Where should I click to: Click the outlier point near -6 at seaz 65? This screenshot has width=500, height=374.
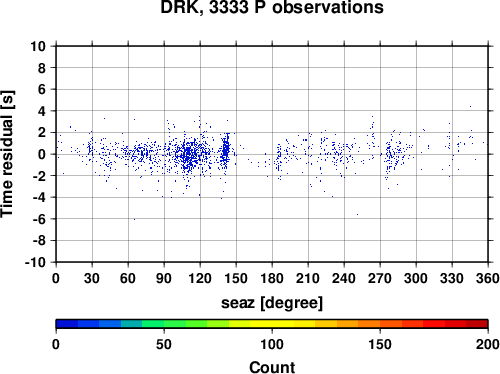click(x=134, y=219)
